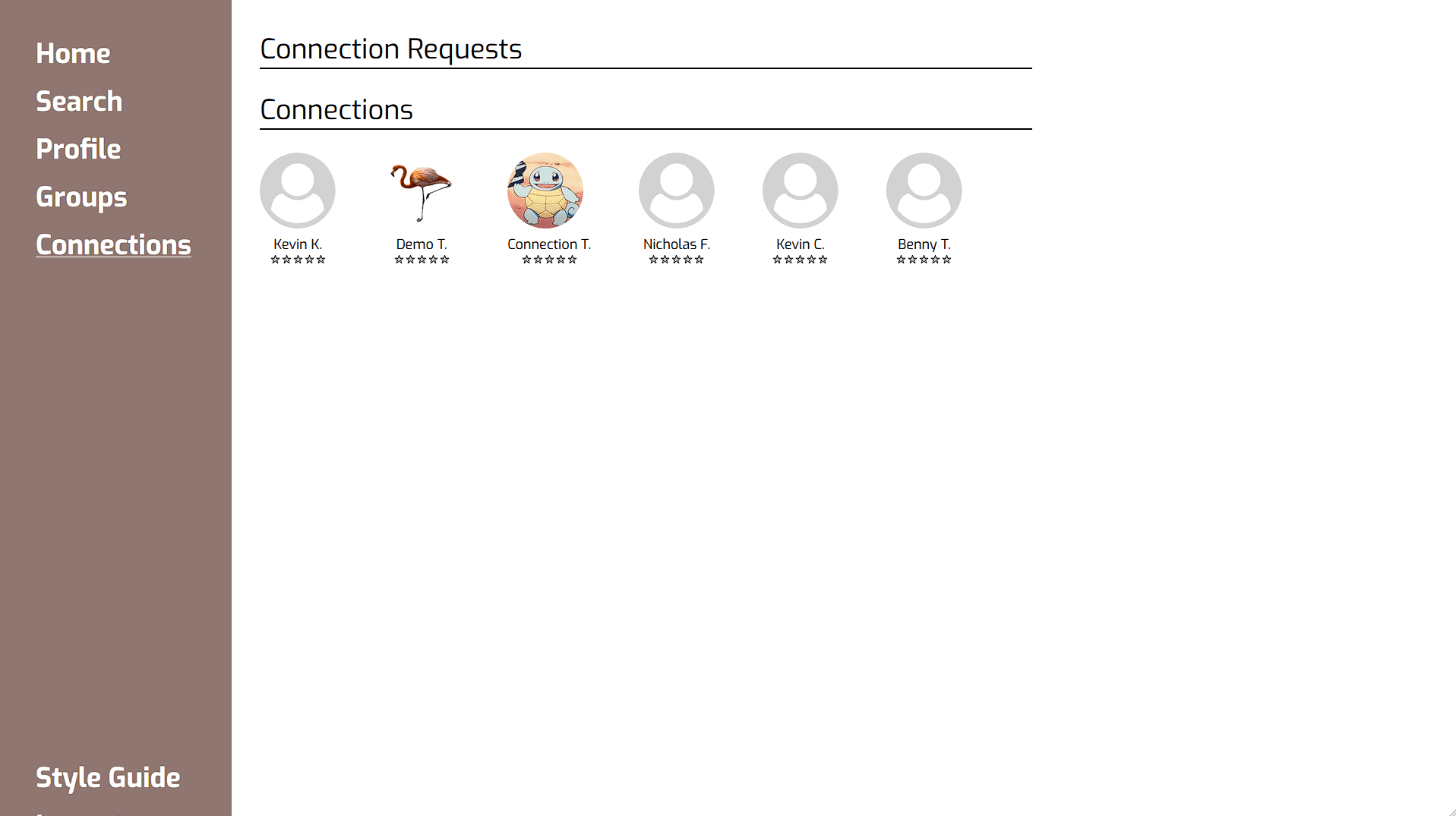Open Demo T.'s flamingo profile picture
This screenshot has width=1456, height=816.
[422, 191]
